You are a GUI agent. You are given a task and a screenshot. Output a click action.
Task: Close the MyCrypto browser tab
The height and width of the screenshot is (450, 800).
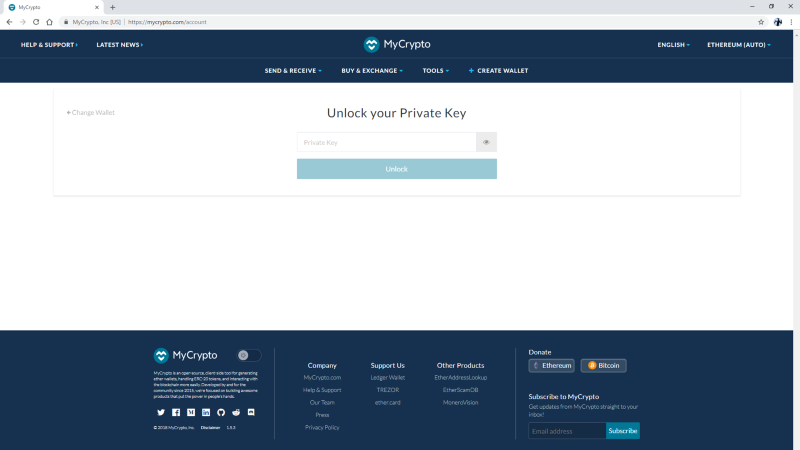(x=96, y=7)
